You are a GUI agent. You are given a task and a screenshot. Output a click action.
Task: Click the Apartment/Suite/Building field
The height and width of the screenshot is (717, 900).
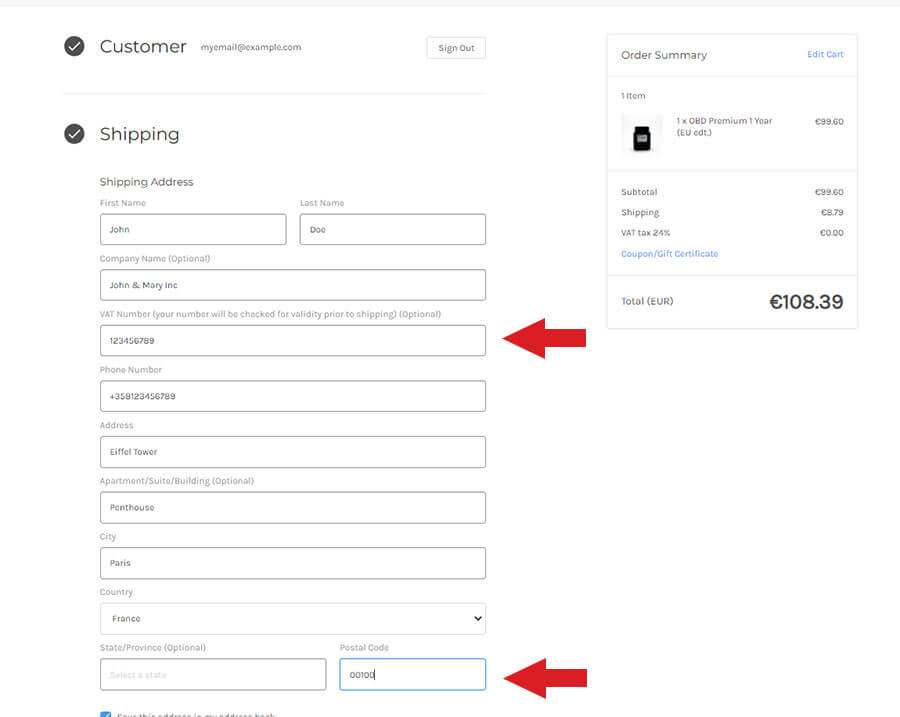[x=293, y=507]
